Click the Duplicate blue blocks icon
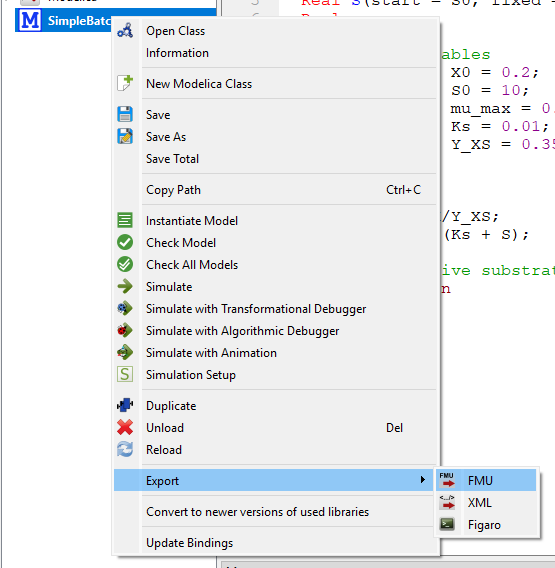The height and width of the screenshot is (568, 555). 125,405
